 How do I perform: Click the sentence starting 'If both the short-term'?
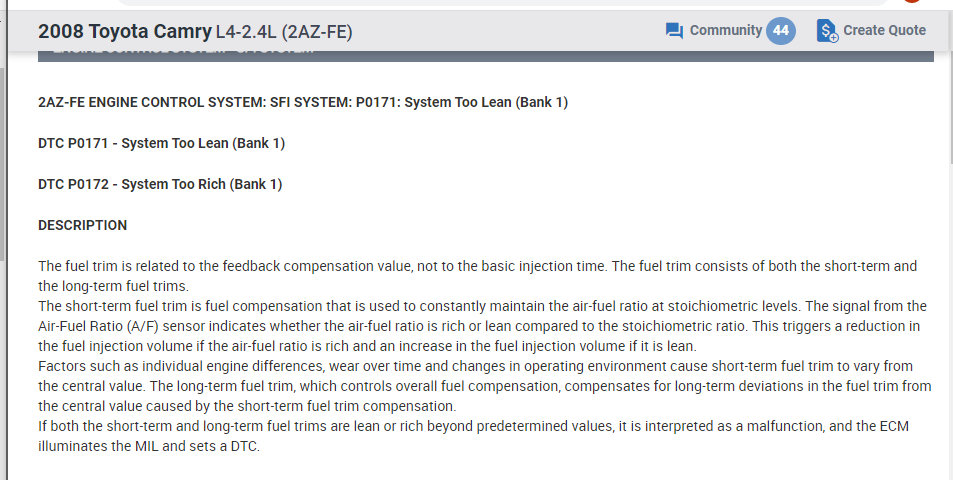(x=300, y=427)
